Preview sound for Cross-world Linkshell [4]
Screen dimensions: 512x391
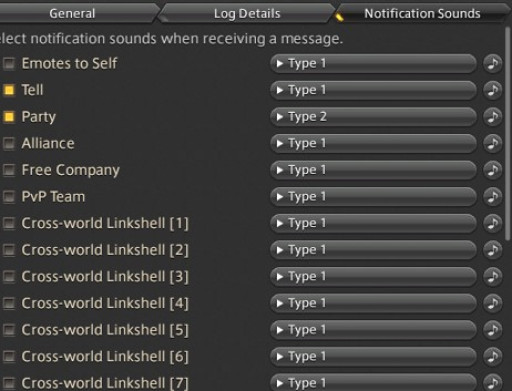pyautogui.click(x=493, y=303)
